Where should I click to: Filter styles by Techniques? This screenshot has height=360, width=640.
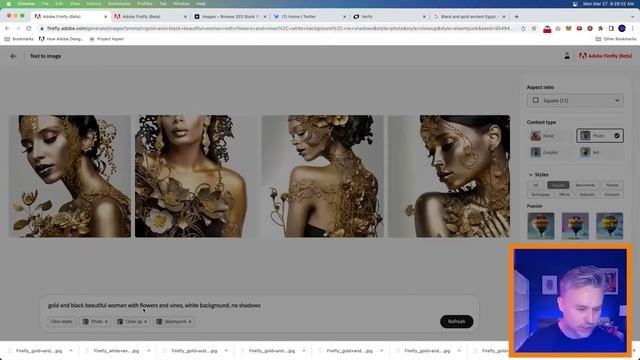click(x=540, y=195)
